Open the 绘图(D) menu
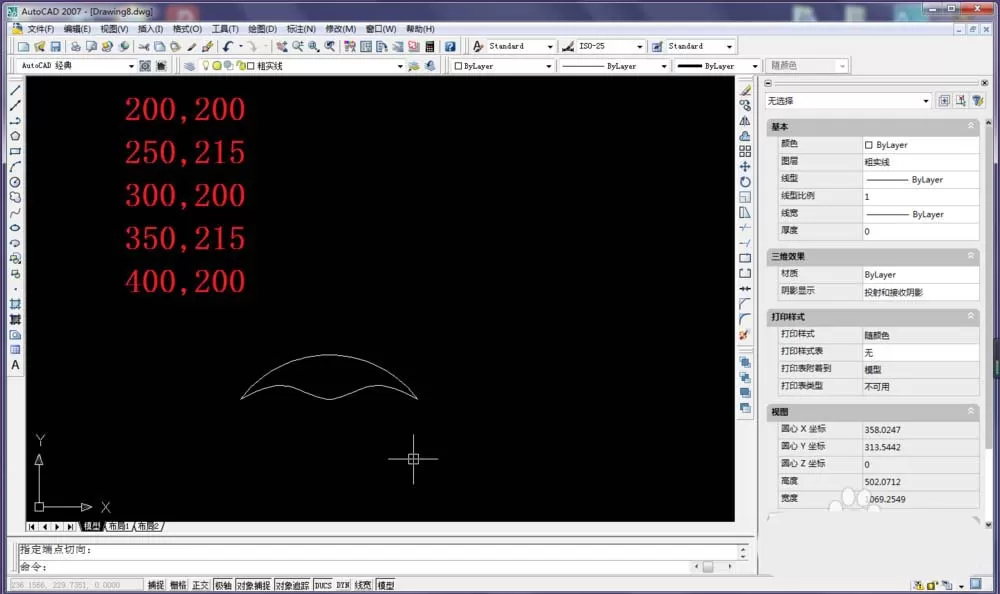The image size is (1000, 594). (262, 29)
